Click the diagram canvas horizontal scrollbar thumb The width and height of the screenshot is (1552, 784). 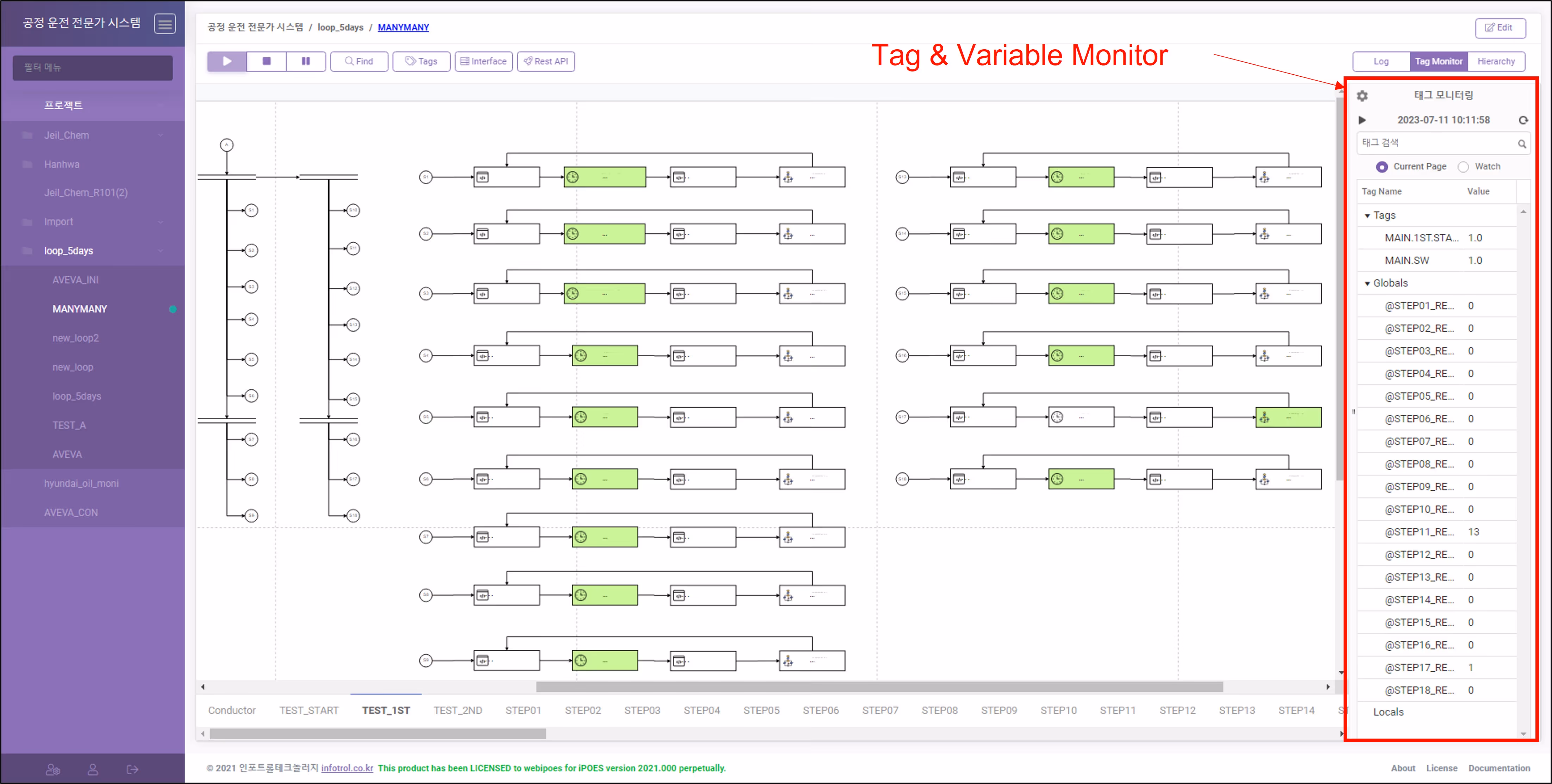pos(879,687)
